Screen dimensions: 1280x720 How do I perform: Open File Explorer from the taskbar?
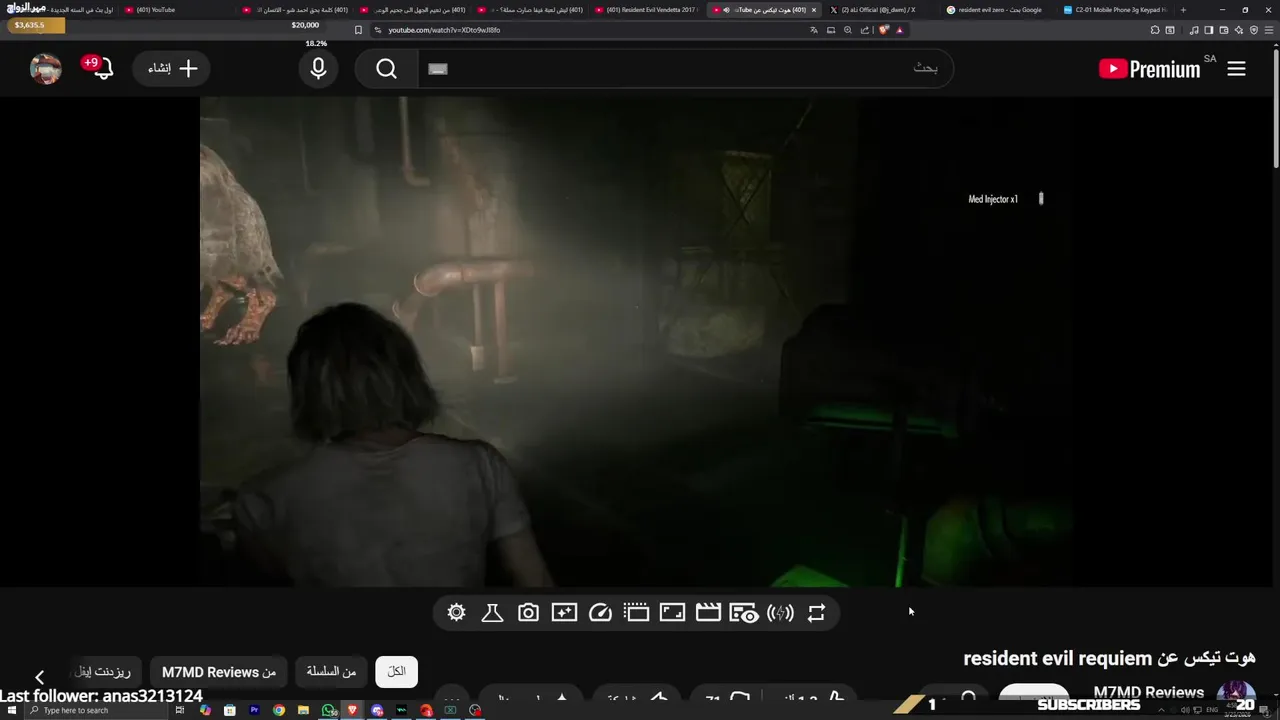303,710
